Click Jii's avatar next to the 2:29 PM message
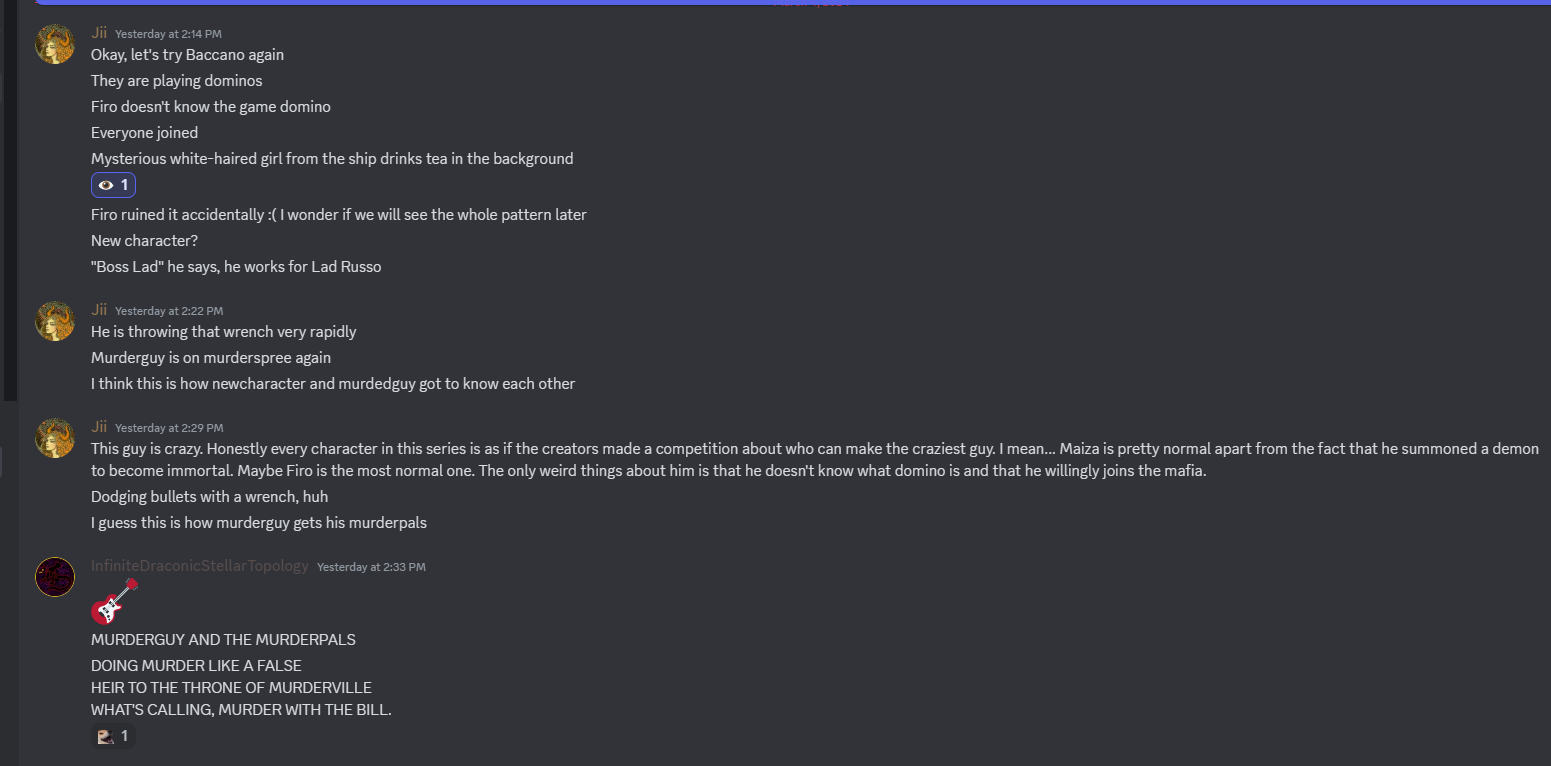The width and height of the screenshot is (1551, 766). pos(55,439)
